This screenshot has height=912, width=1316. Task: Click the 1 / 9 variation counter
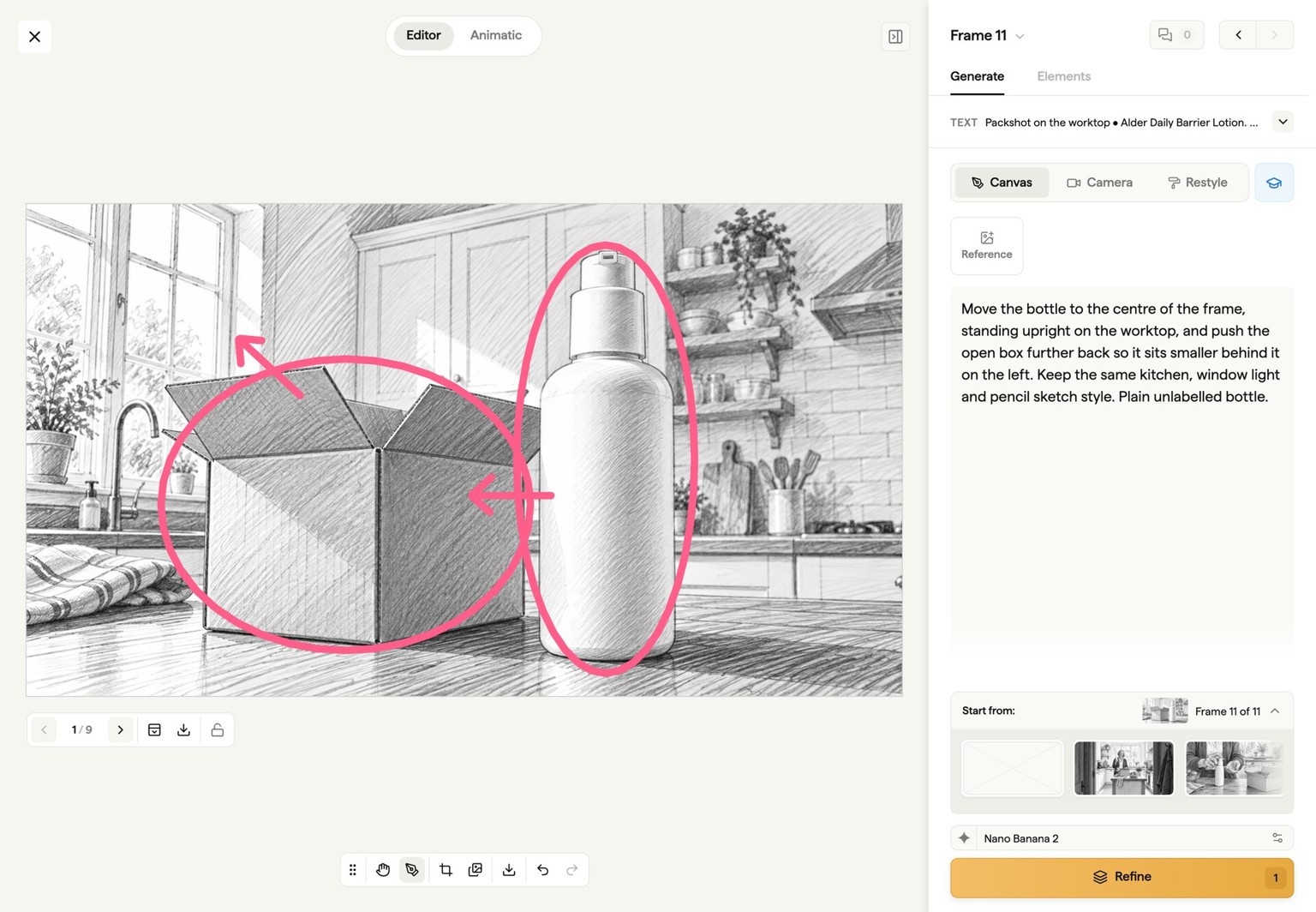coord(82,729)
